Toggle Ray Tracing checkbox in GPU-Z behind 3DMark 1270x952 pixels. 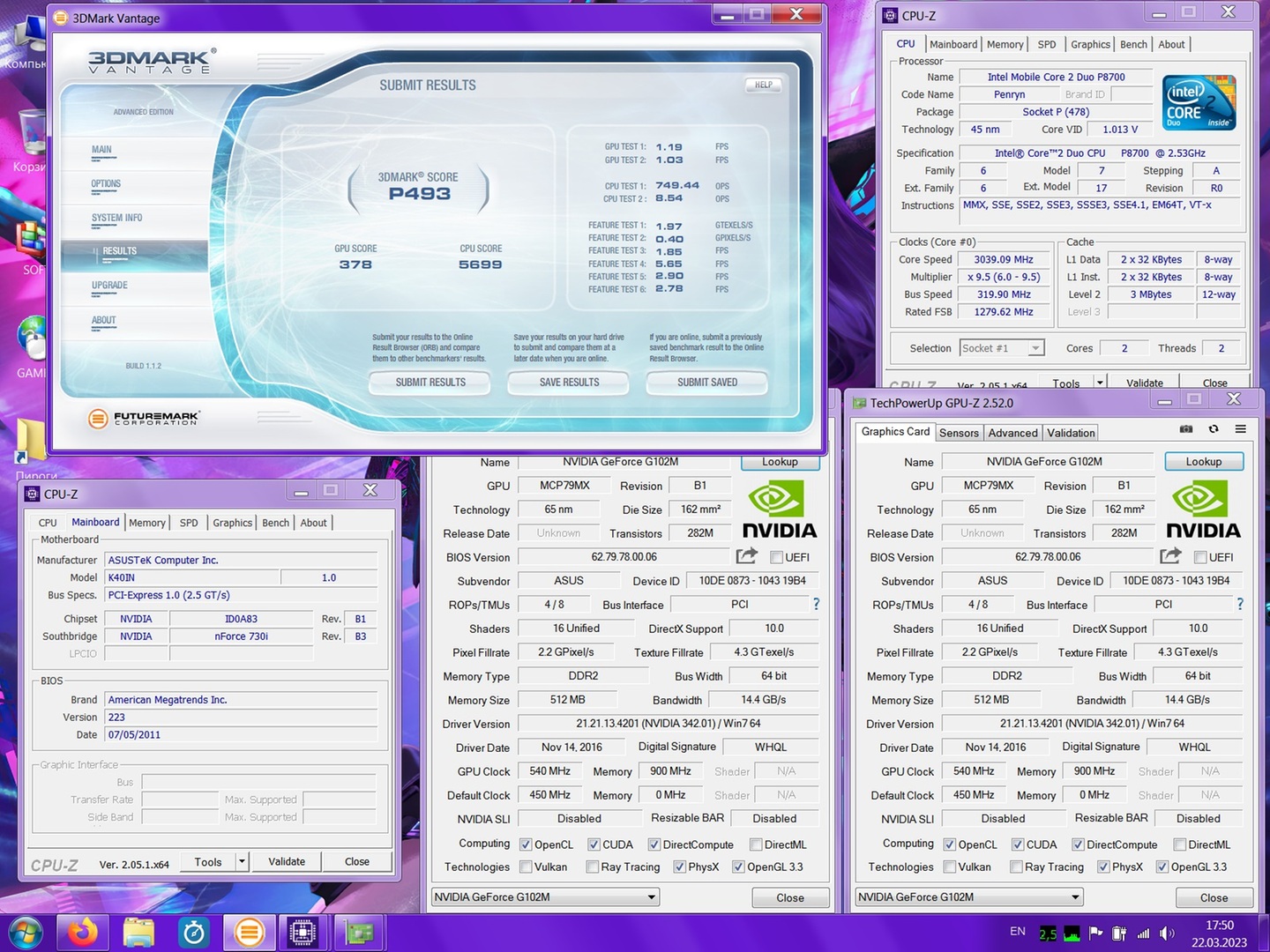click(593, 866)
